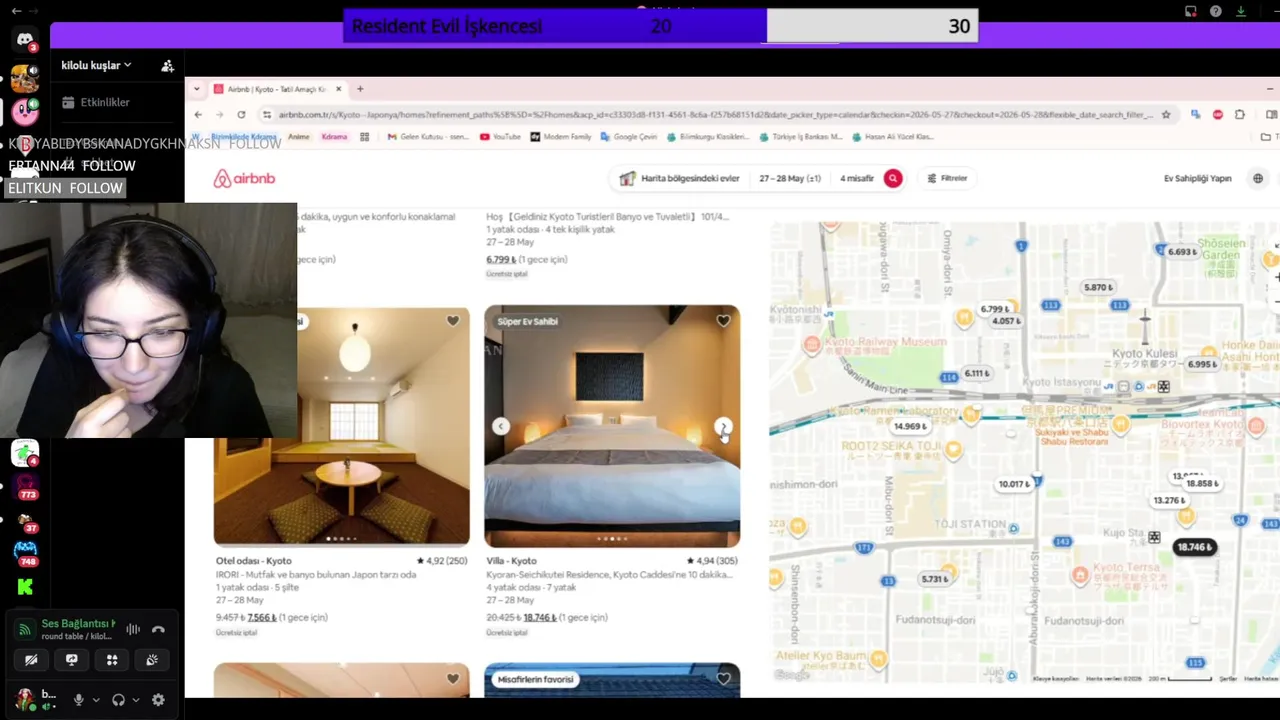This screenshot has height=720, width=1280.
Task: Change the 4 misafir guest count
Action: pyautogui.click(x=856, y=178)
